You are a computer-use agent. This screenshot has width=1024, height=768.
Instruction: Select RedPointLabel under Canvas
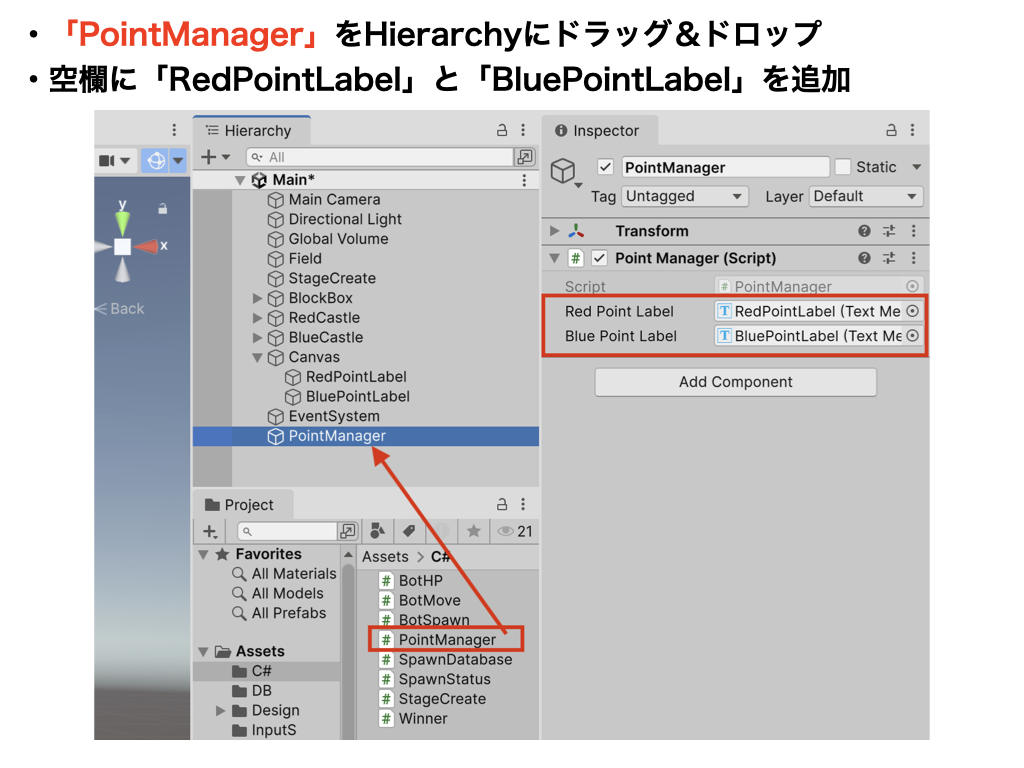point(355,377)
